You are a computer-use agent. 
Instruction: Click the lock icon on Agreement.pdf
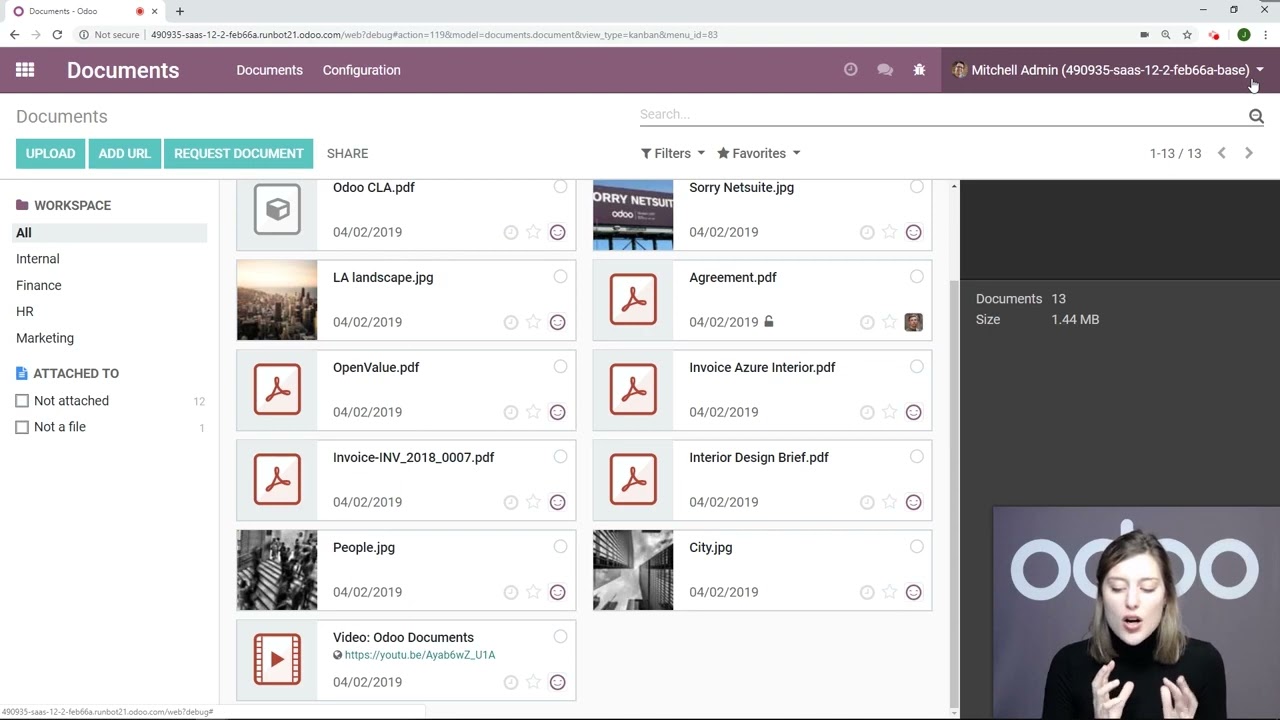(x=768, y=322)
